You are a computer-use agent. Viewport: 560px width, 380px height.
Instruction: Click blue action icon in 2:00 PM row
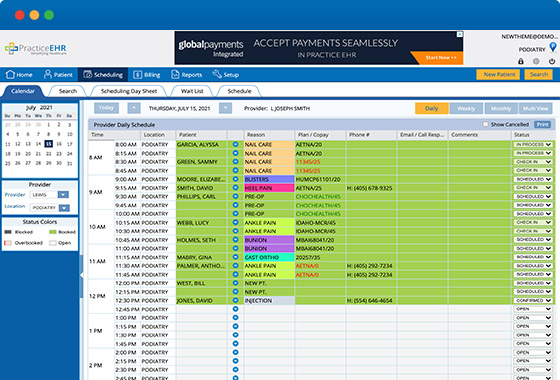(x=235, y=352)
